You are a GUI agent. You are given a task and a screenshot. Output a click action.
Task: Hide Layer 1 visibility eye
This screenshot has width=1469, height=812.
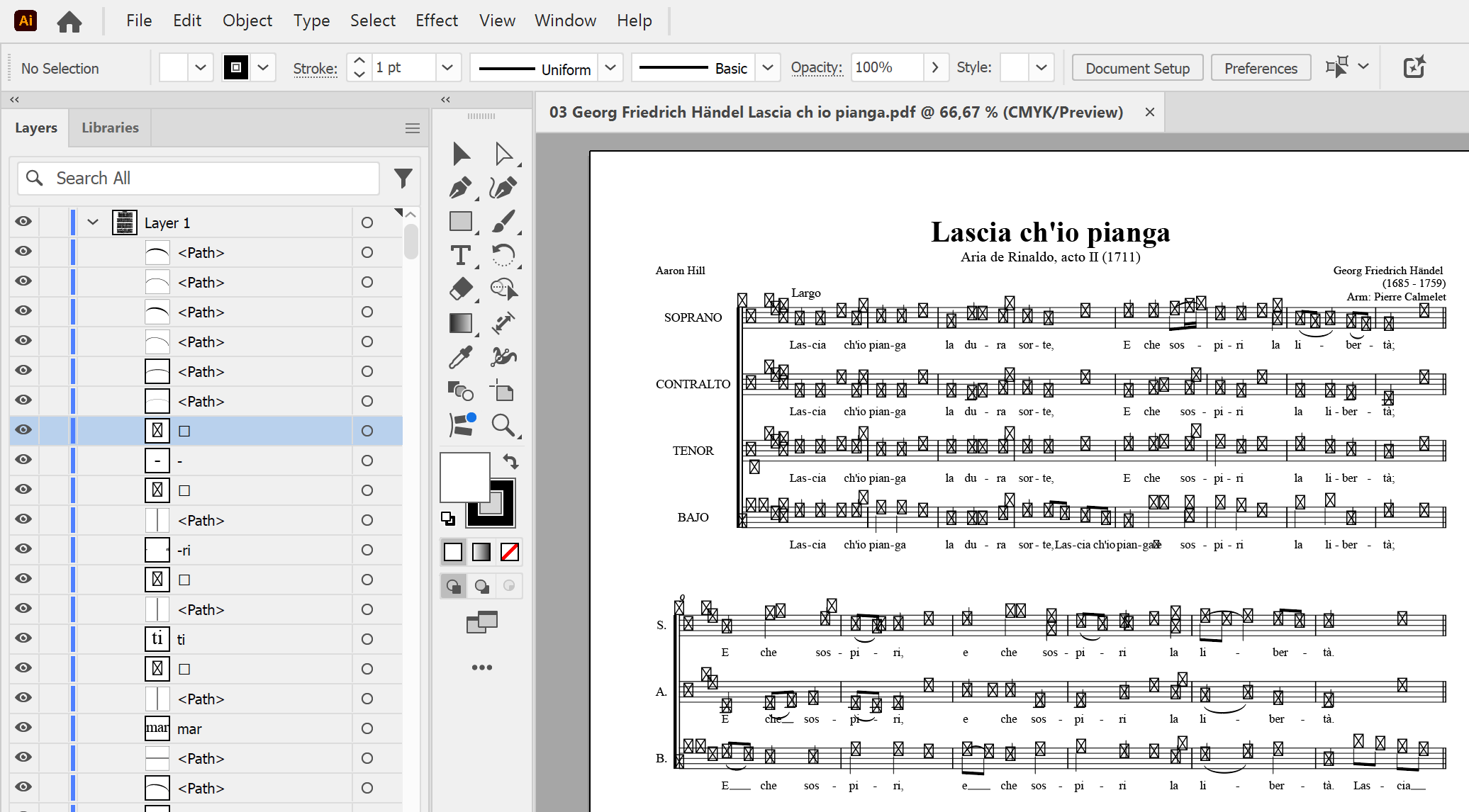pos(23,222)
